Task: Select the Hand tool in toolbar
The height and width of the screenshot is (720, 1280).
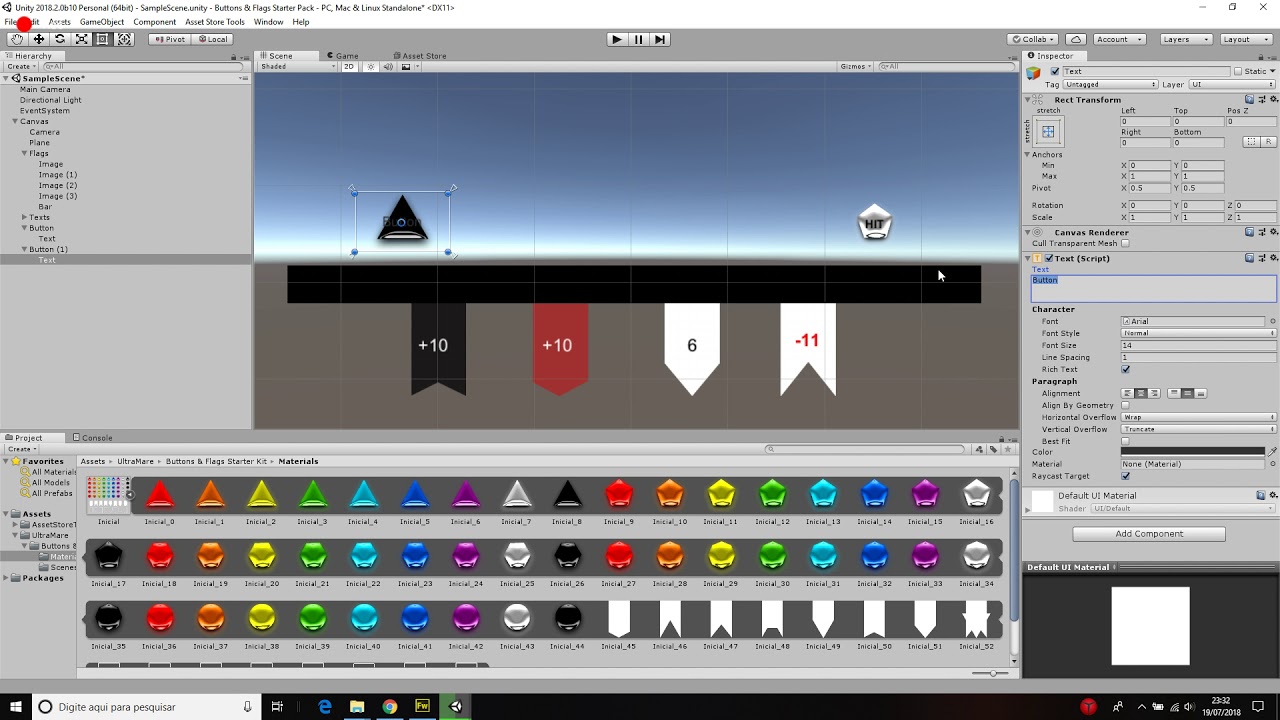Action: click(17, 39)
